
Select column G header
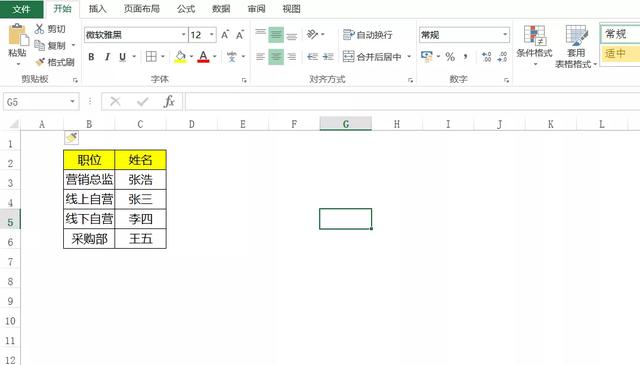tap(346, 124)
